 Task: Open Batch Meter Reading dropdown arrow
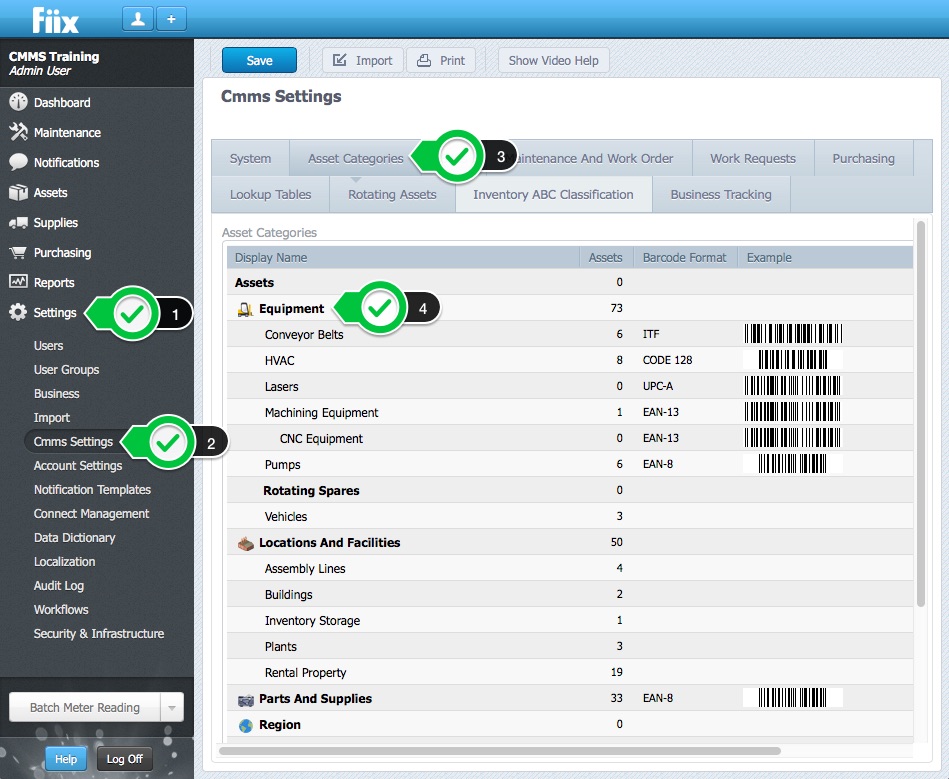172,708
